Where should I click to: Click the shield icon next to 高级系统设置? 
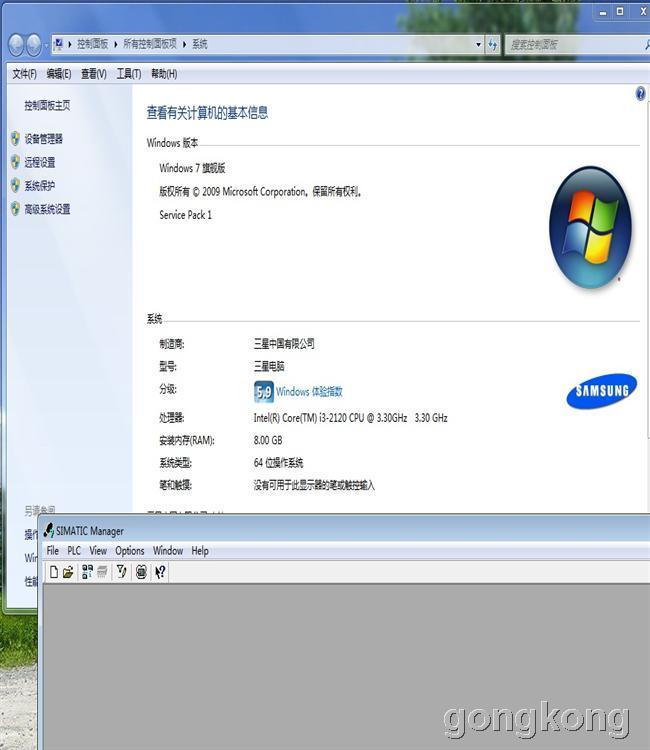coord(15,209)
